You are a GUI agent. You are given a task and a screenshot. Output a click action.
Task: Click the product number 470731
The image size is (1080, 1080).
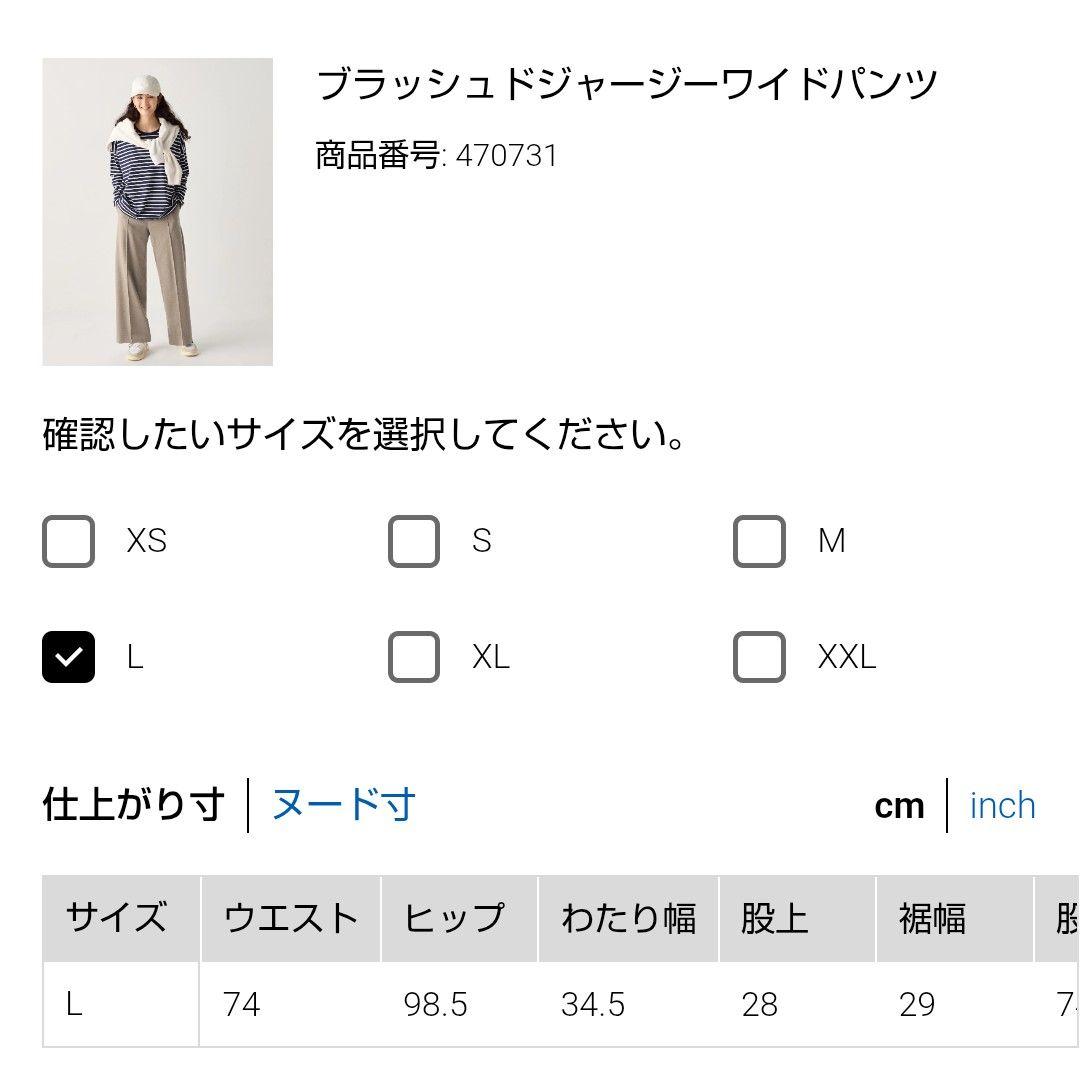(506, 156)
